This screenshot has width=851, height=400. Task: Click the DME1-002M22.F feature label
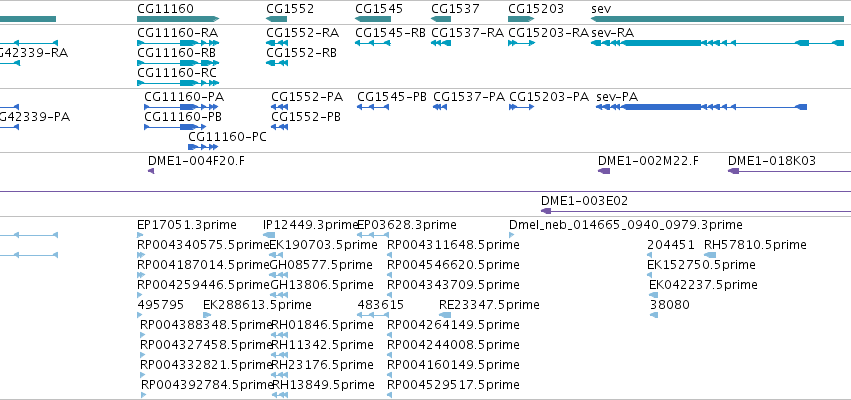[648, 161]
